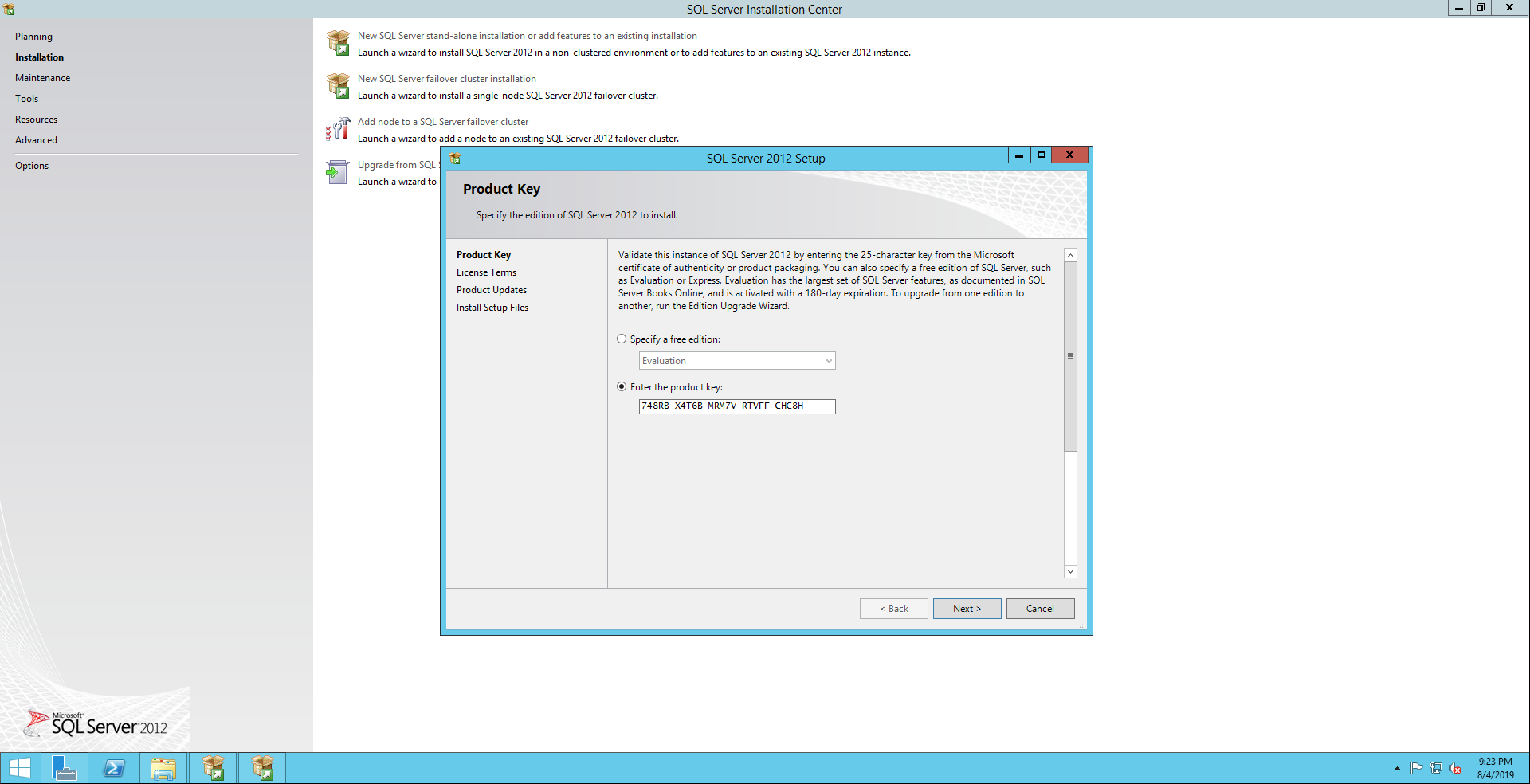Launch PowerShell from the taskbar
Screen dimensions: 1530x784
click(114, 768)
